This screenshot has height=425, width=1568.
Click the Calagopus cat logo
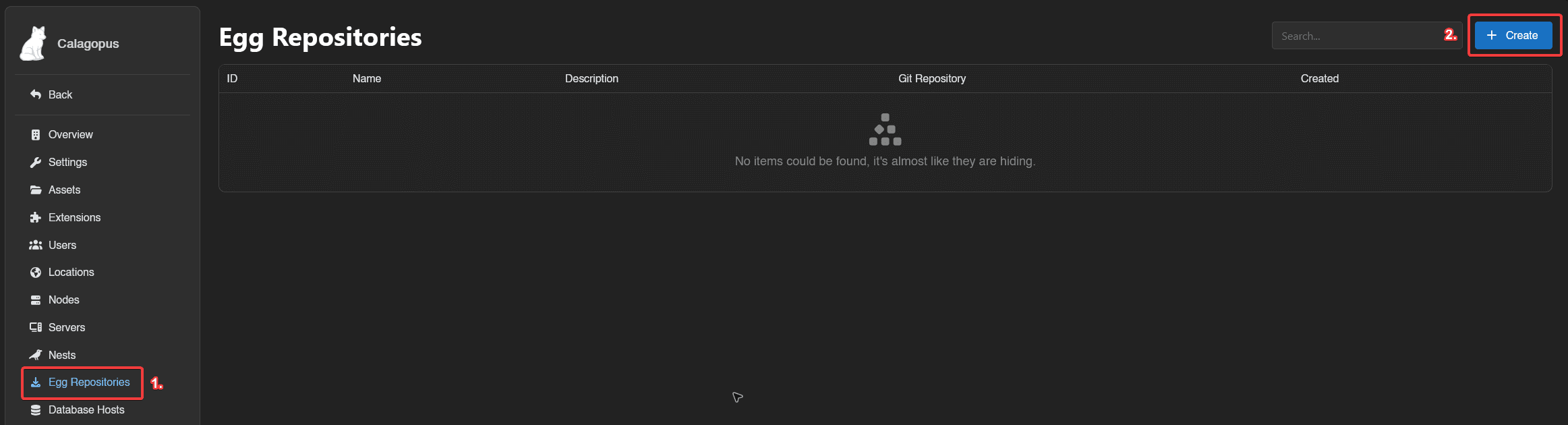click(x=32, y=42)
